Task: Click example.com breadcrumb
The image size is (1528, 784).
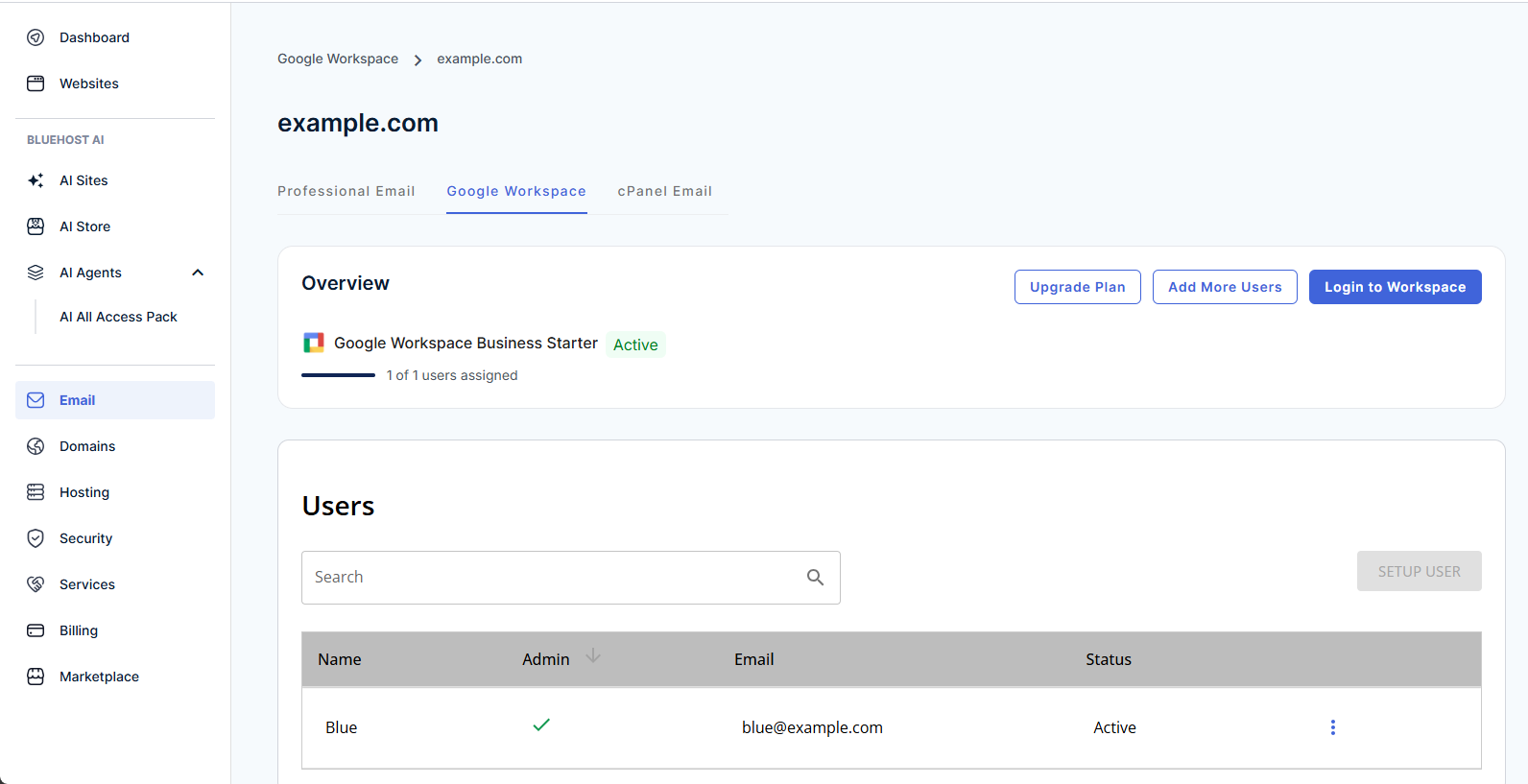Action: pyautogui.click(x=480, y=59)
